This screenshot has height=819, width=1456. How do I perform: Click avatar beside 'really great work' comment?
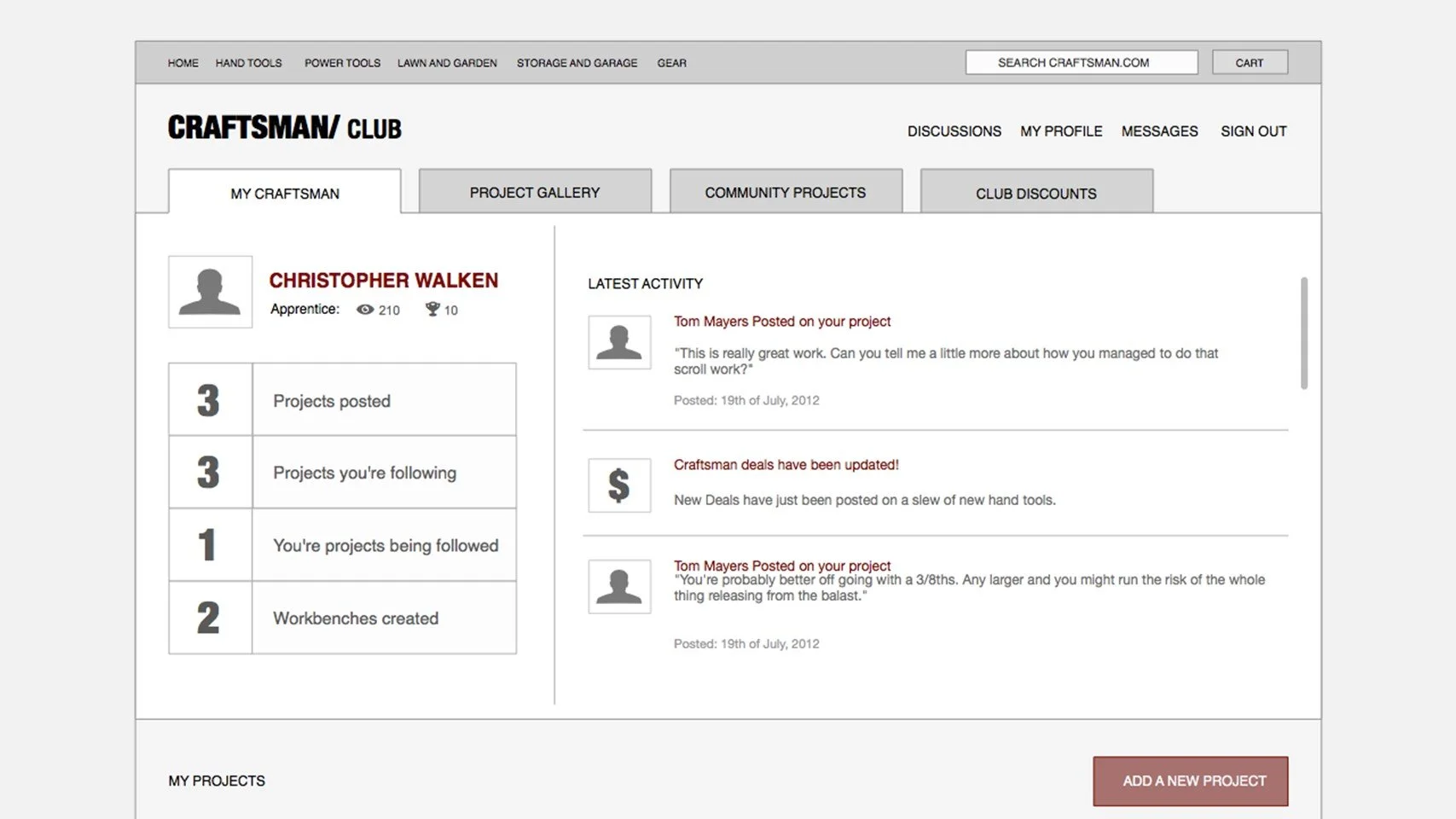point(619,342)
